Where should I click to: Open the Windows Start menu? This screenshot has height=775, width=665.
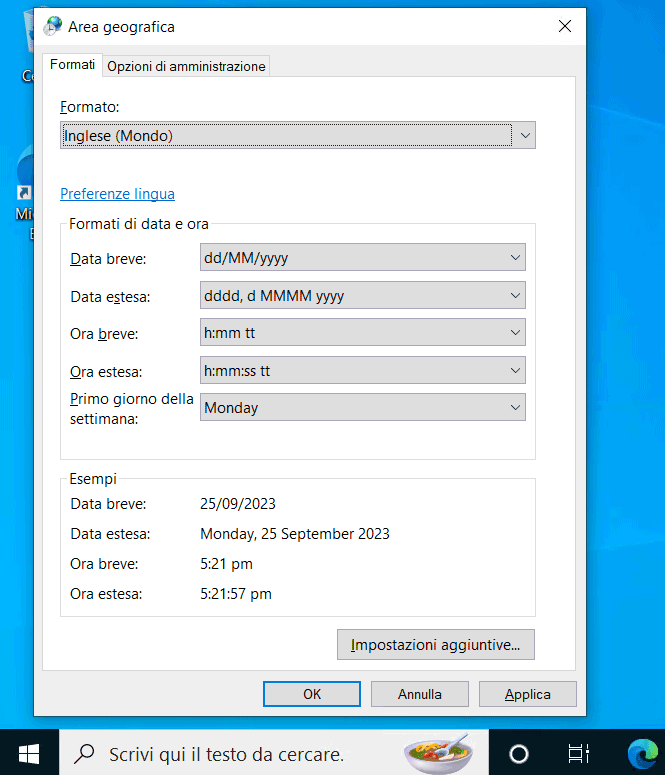click(x=29, y=753)
